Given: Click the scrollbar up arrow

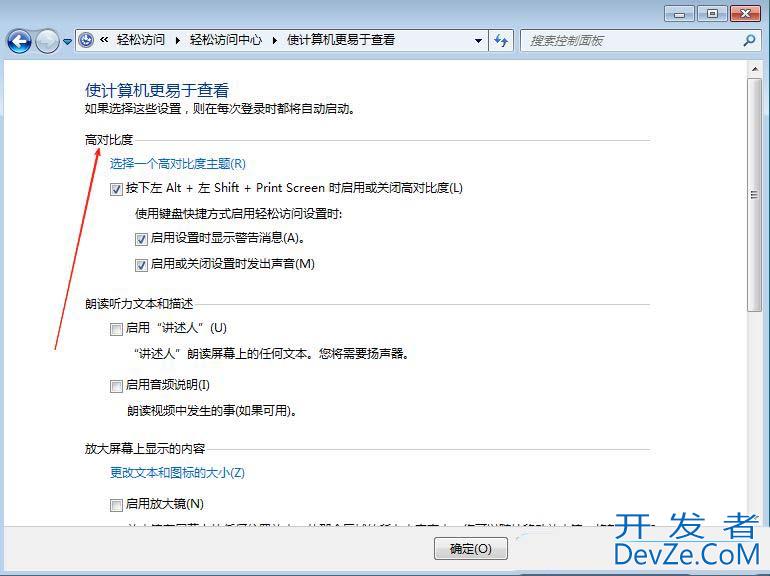Looking at the screenshot, I should 755,69.
